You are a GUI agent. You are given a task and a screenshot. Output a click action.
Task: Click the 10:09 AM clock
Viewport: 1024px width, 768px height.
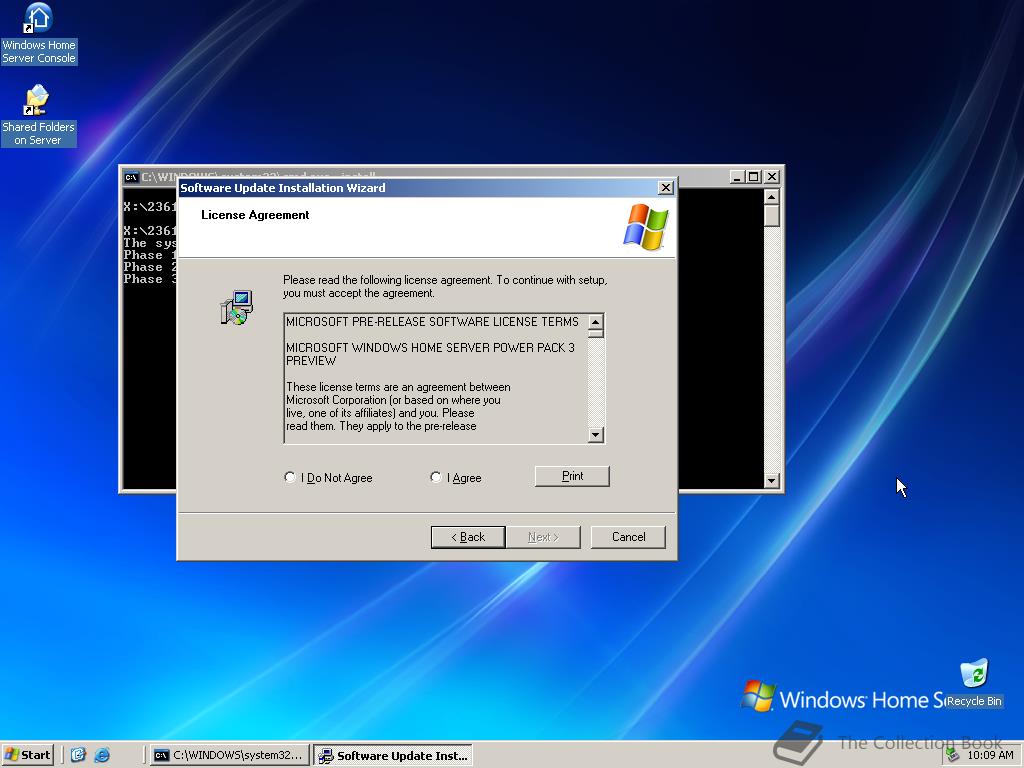[990, 755]
